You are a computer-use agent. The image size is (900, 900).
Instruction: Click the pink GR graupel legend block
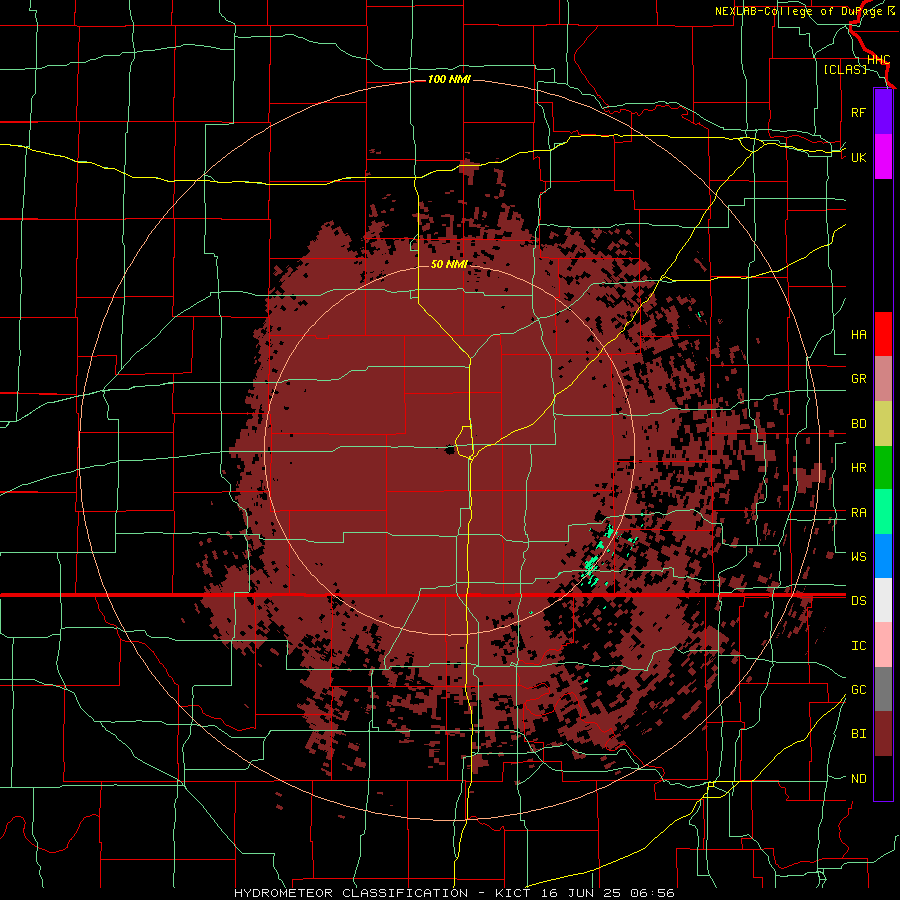click(883, 379)
